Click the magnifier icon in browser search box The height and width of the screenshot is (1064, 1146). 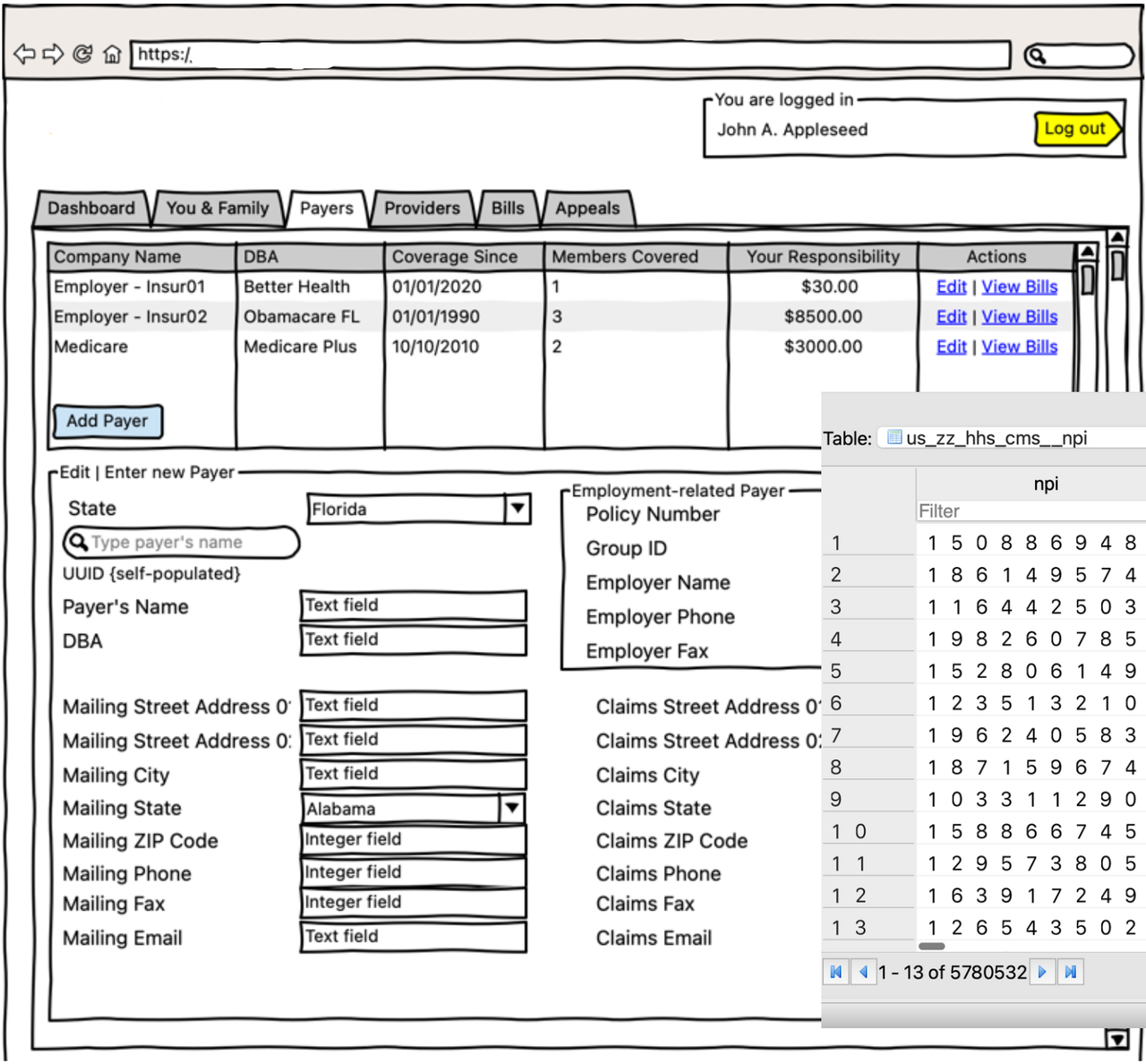(x=1039, y=55)
